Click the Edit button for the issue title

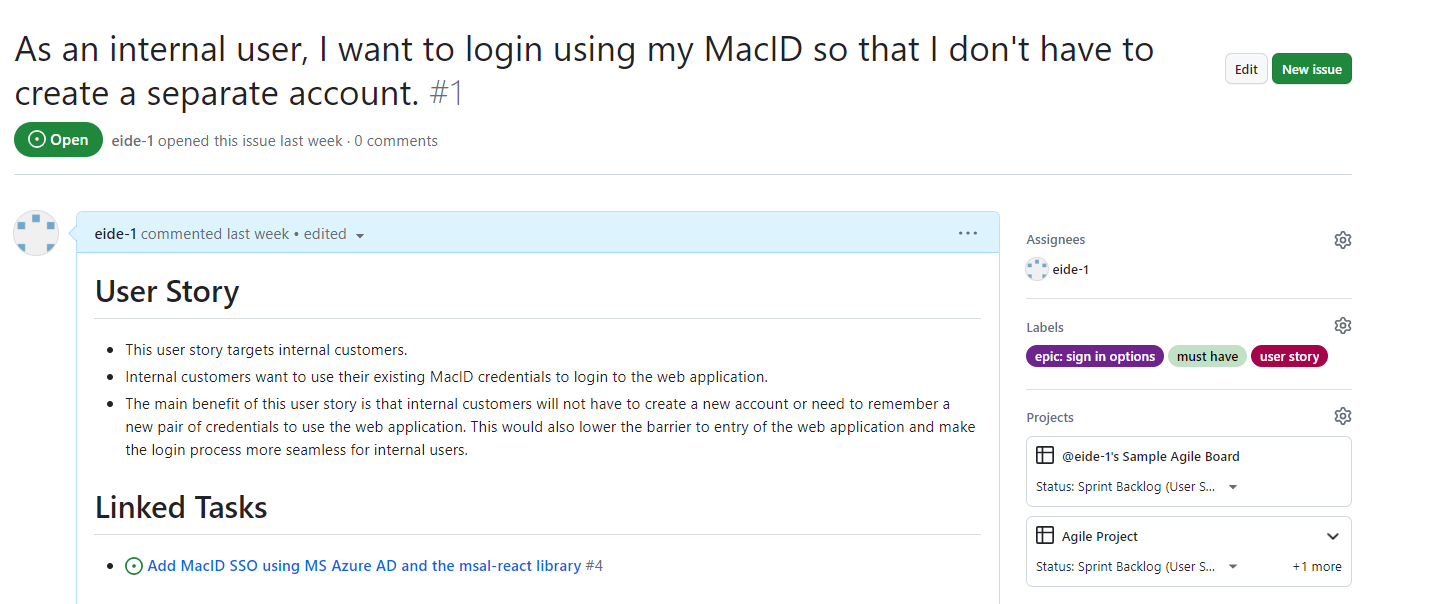1246,69
